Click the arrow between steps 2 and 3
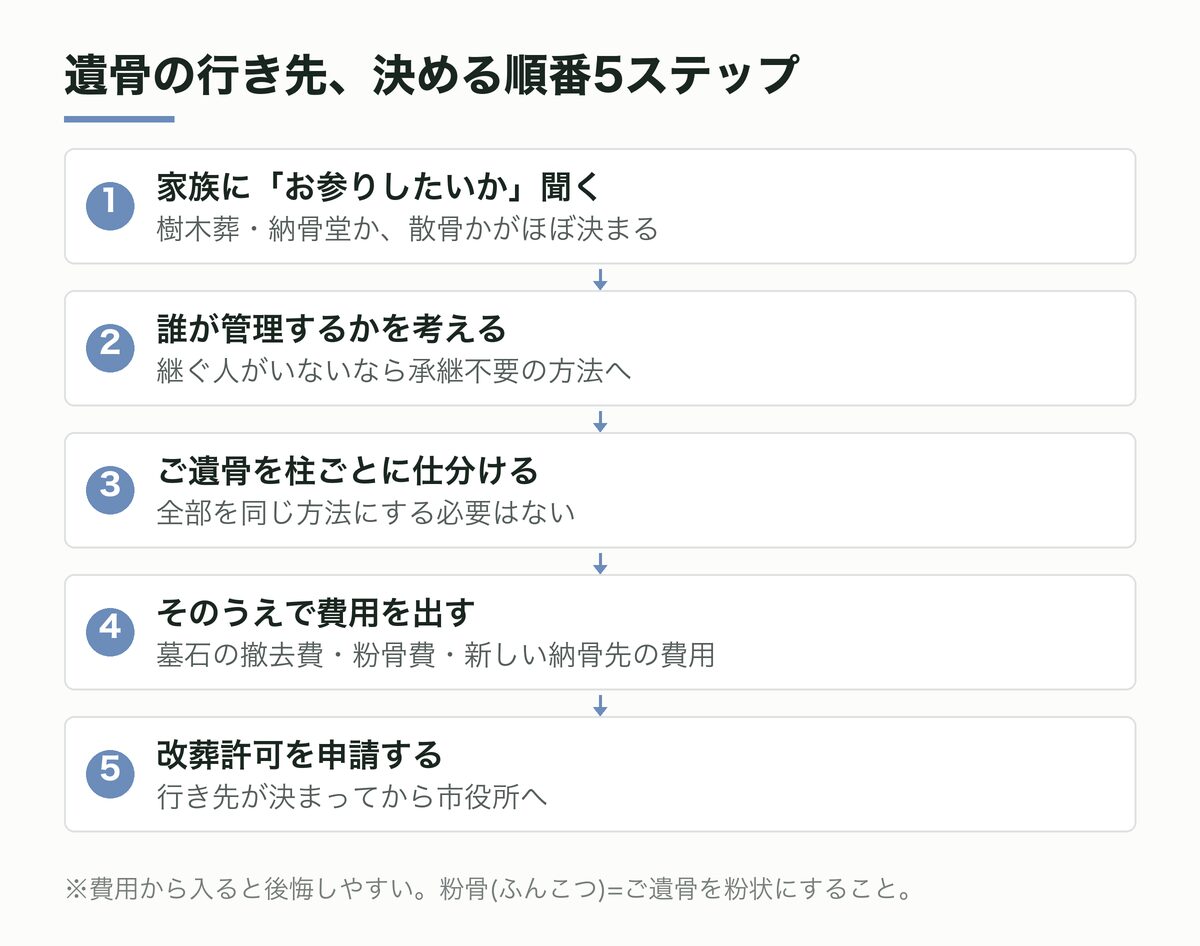This screenshot has height=946, width=1200. pyautogui.click(x=600, y=420)
